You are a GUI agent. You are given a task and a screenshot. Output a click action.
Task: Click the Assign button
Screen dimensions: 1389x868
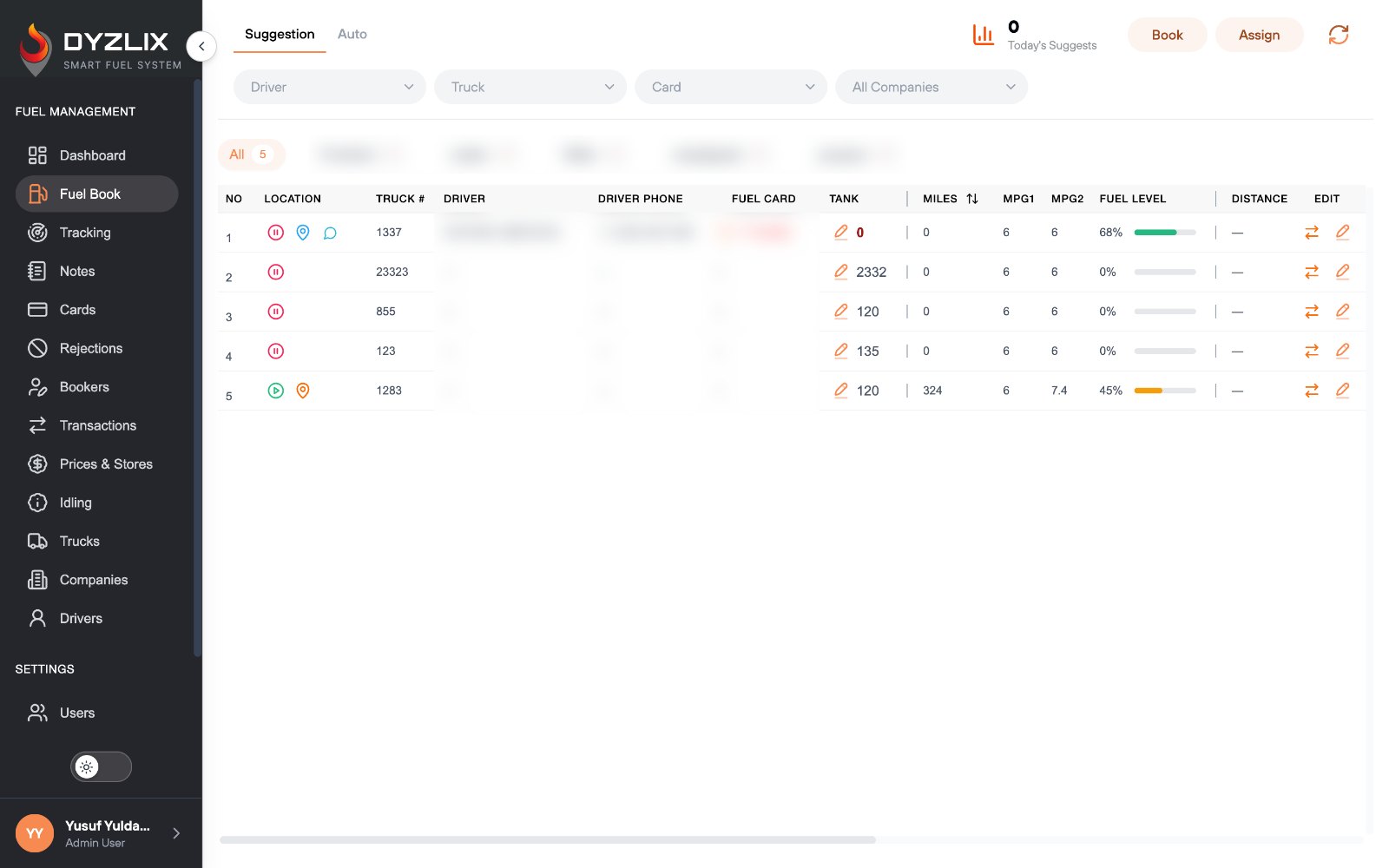coord(1260,35)
